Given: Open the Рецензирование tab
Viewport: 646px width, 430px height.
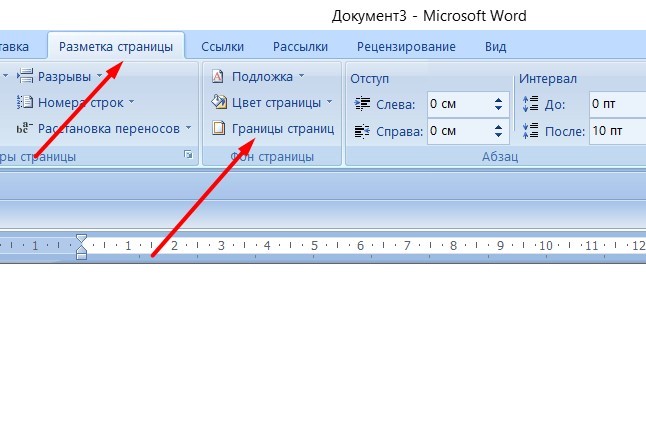Looking at the screenshot, I should coord(406,46).
